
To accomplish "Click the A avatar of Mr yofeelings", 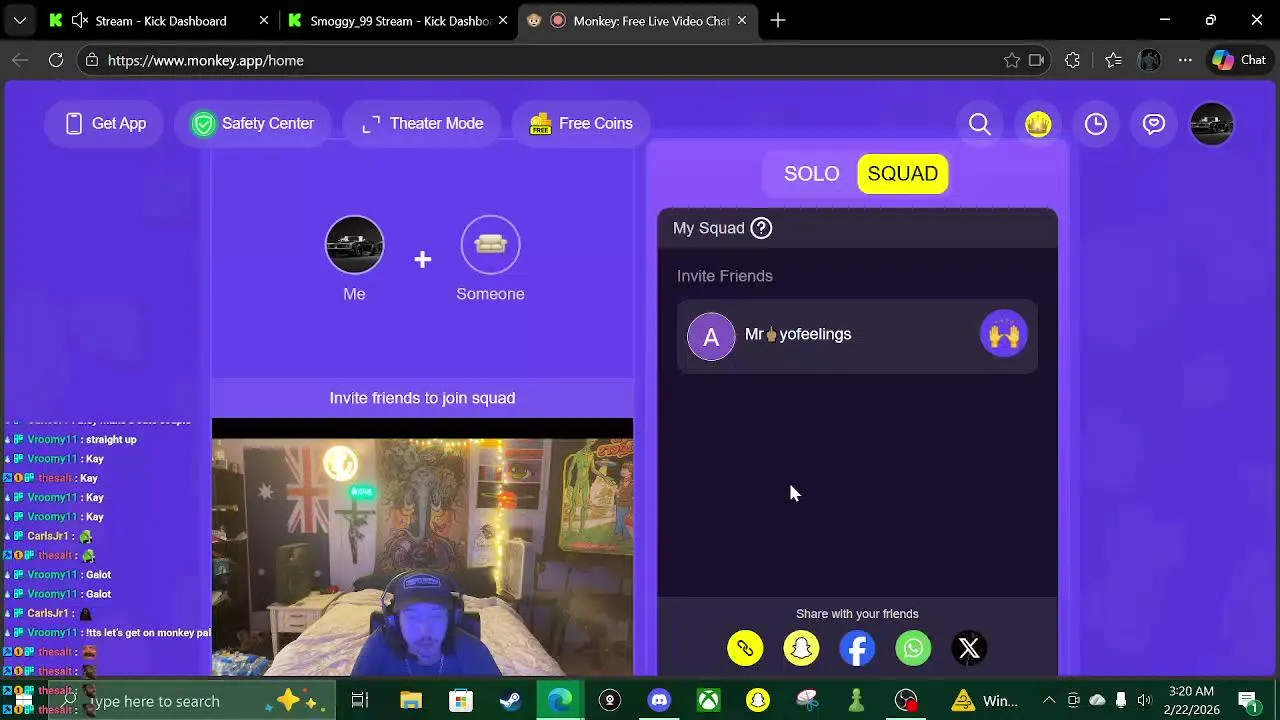I will (x=711, y=337).
